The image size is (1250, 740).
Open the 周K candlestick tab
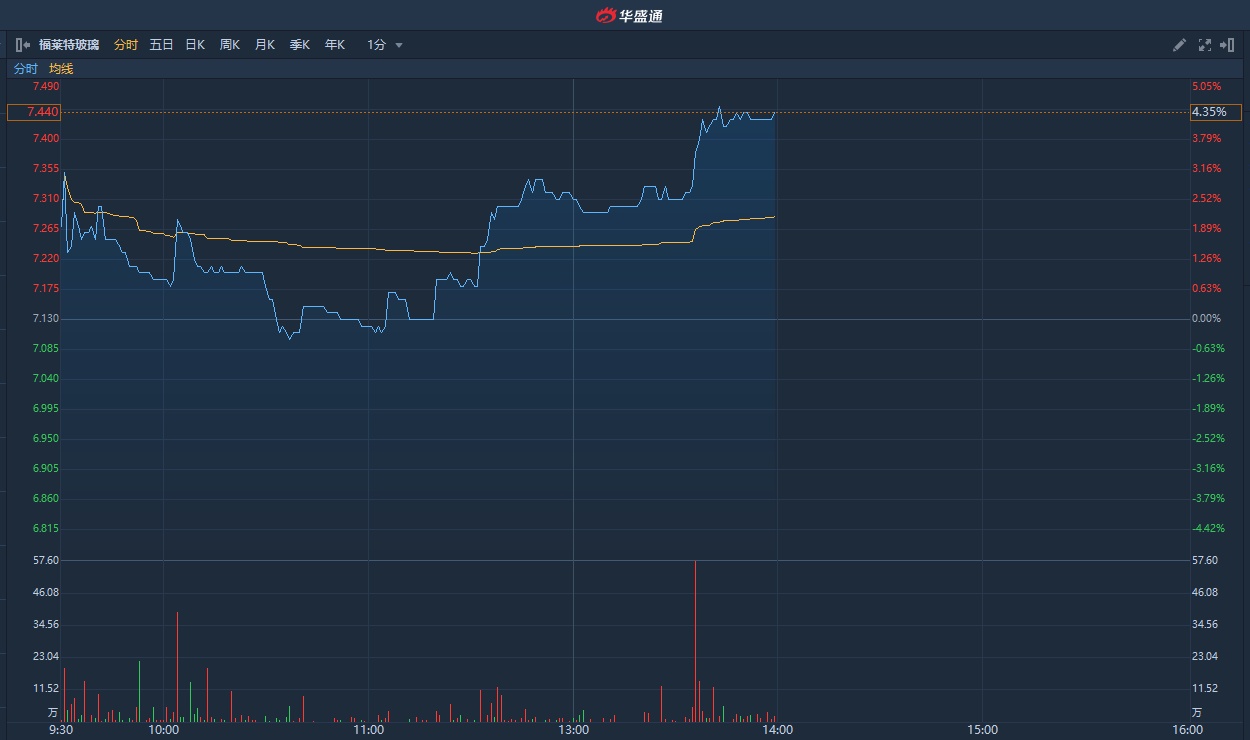230,45
